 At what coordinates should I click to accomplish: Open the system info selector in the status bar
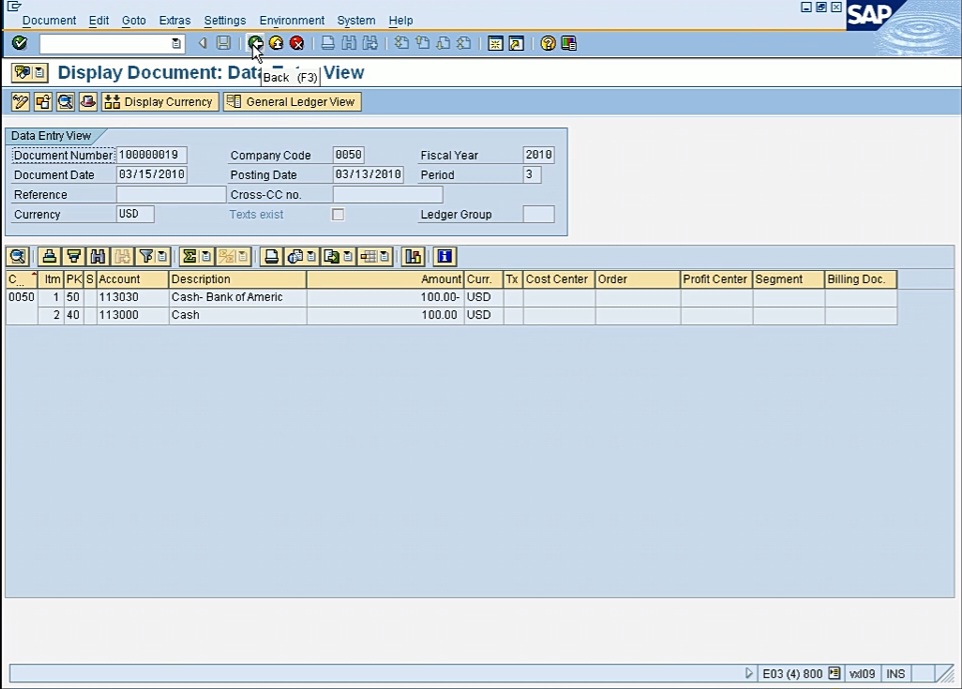834,673
